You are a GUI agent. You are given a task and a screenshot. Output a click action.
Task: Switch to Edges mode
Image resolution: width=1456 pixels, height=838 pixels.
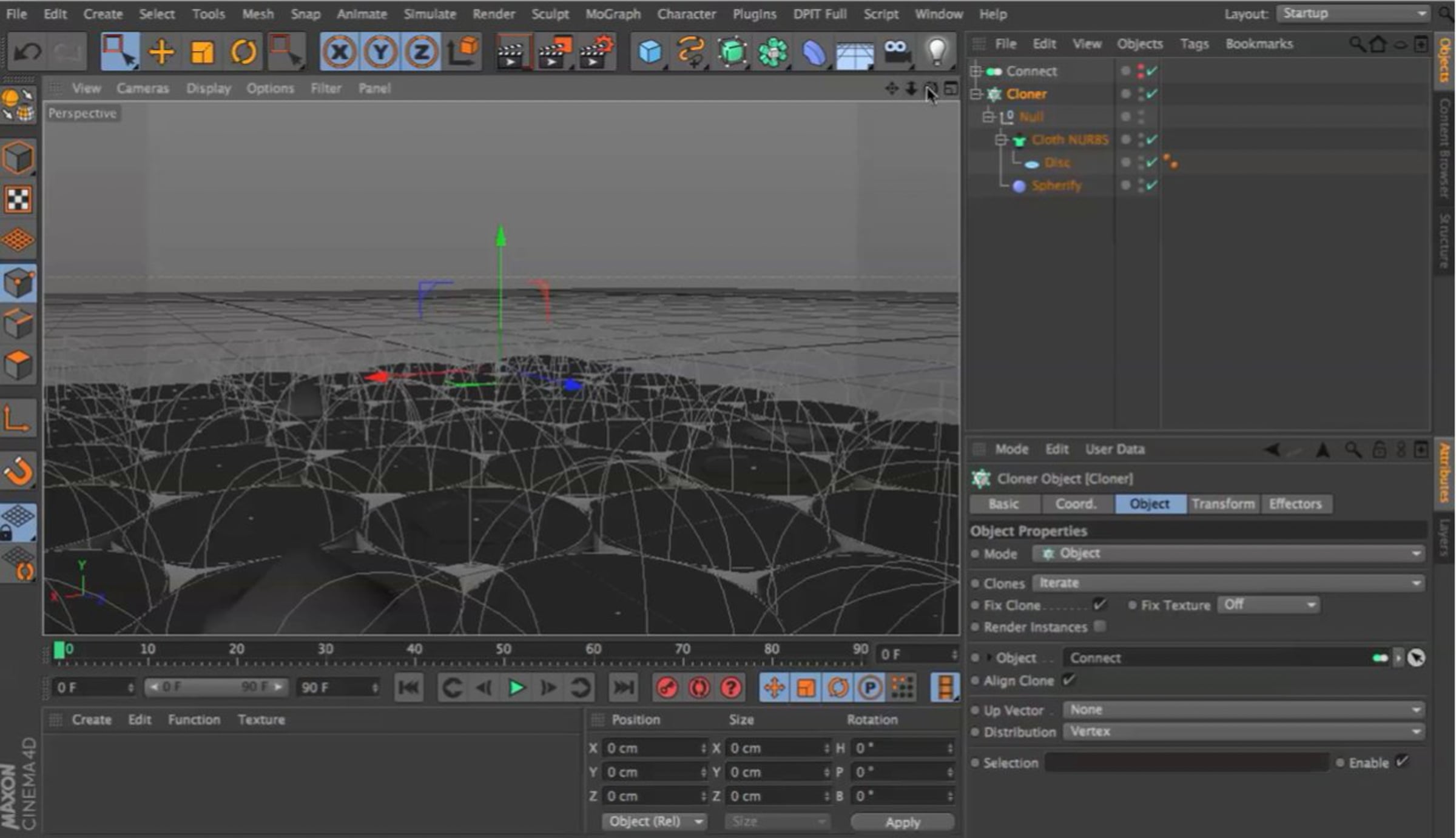[18, 323]
